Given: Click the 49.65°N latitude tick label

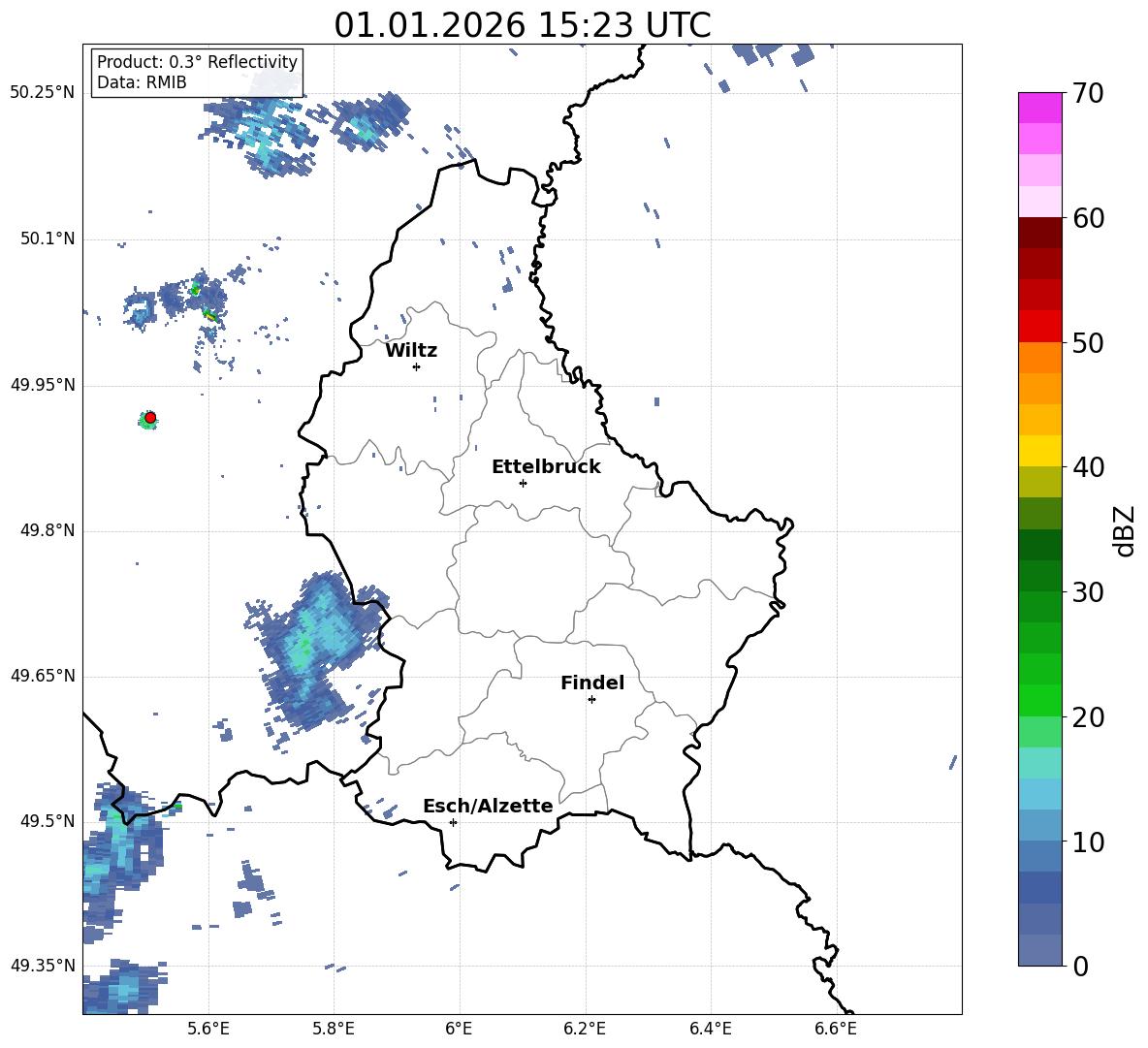Looking at the screenshot, I should pyautogui.click(x=43, y=676).
